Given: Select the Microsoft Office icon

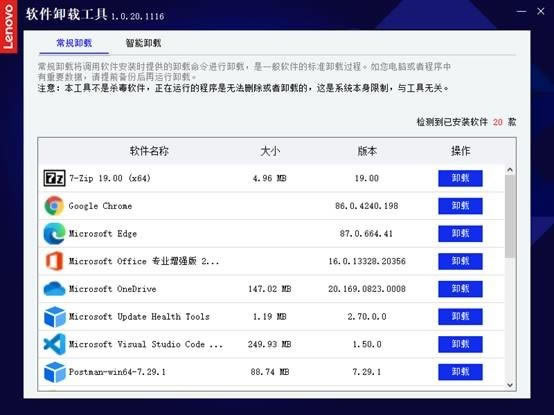Looking at the screenshot, I should pos(54,261).
